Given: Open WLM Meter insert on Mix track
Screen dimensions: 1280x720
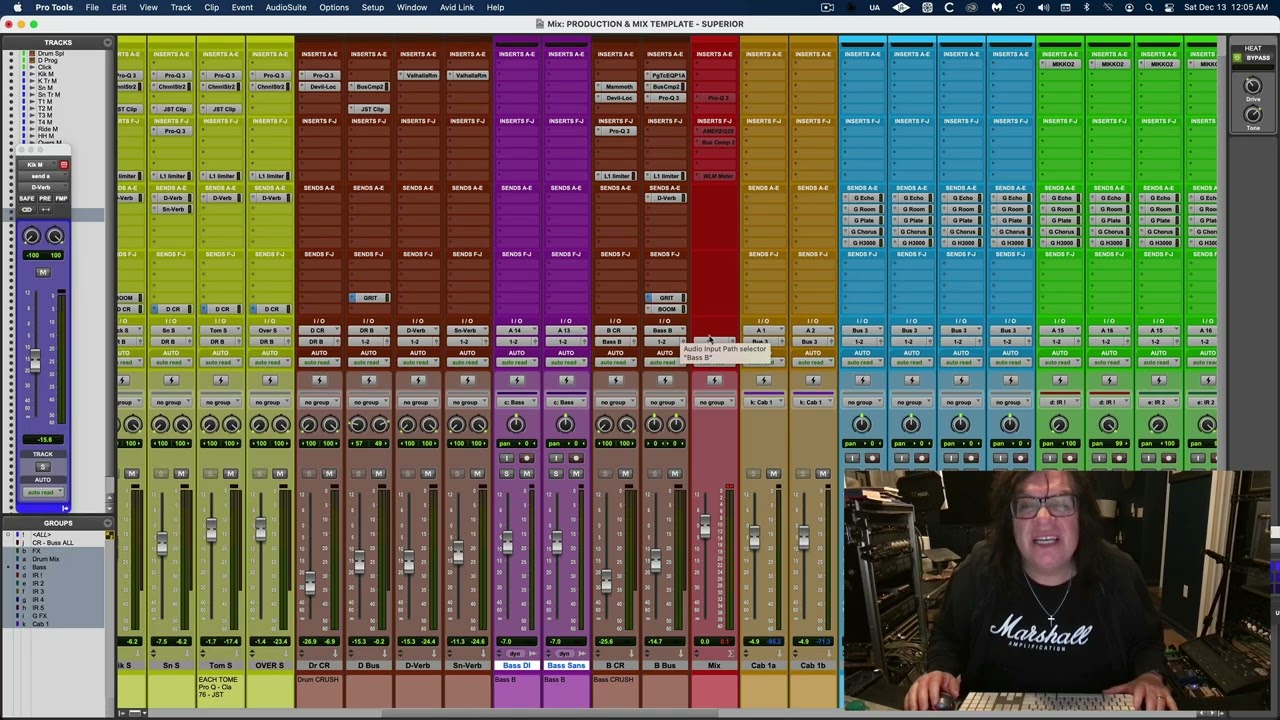Looking at the screenshot, I should coord(714,176).
